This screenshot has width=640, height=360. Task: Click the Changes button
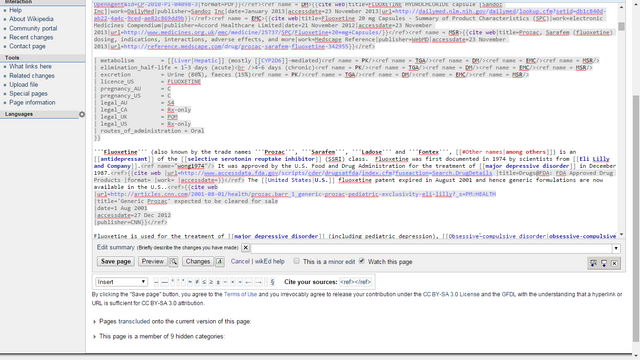point(198,262)
